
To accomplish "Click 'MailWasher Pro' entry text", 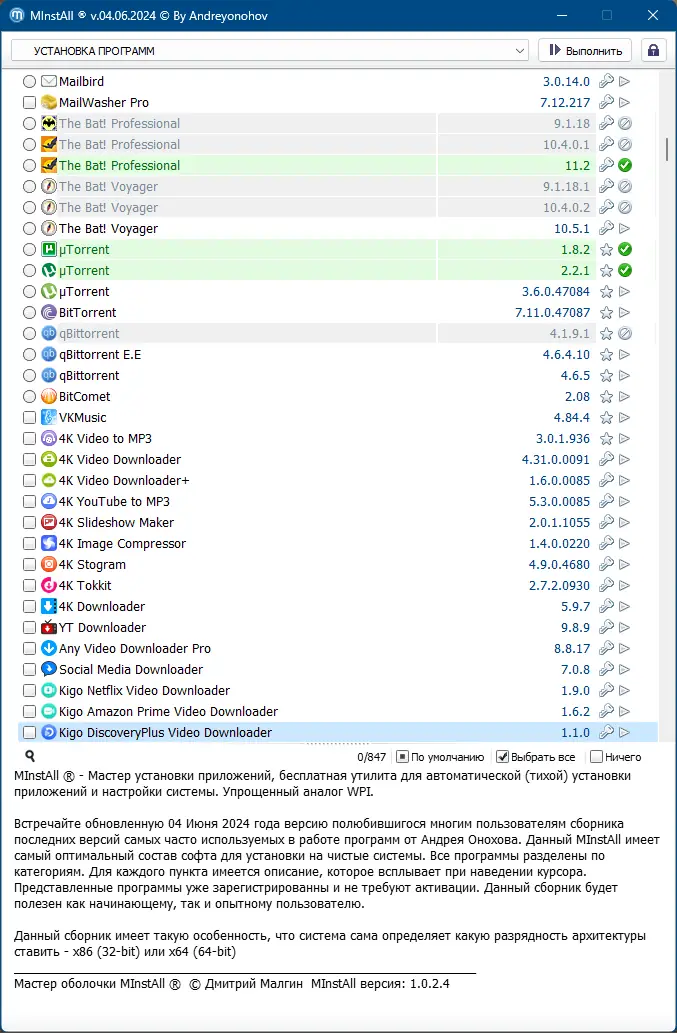I will pos(104,103).
